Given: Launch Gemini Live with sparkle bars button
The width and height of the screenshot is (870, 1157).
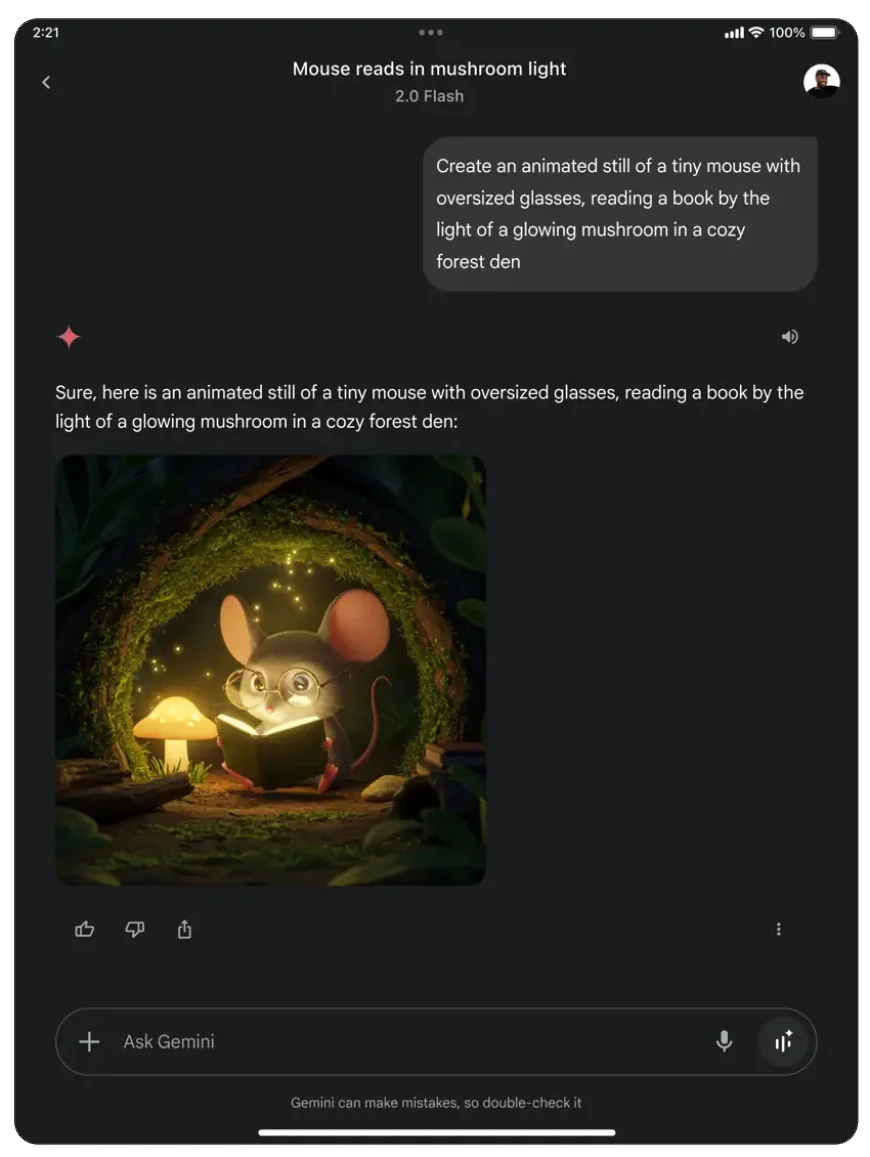Looking at the screenshot, I should pos(783,1041).
